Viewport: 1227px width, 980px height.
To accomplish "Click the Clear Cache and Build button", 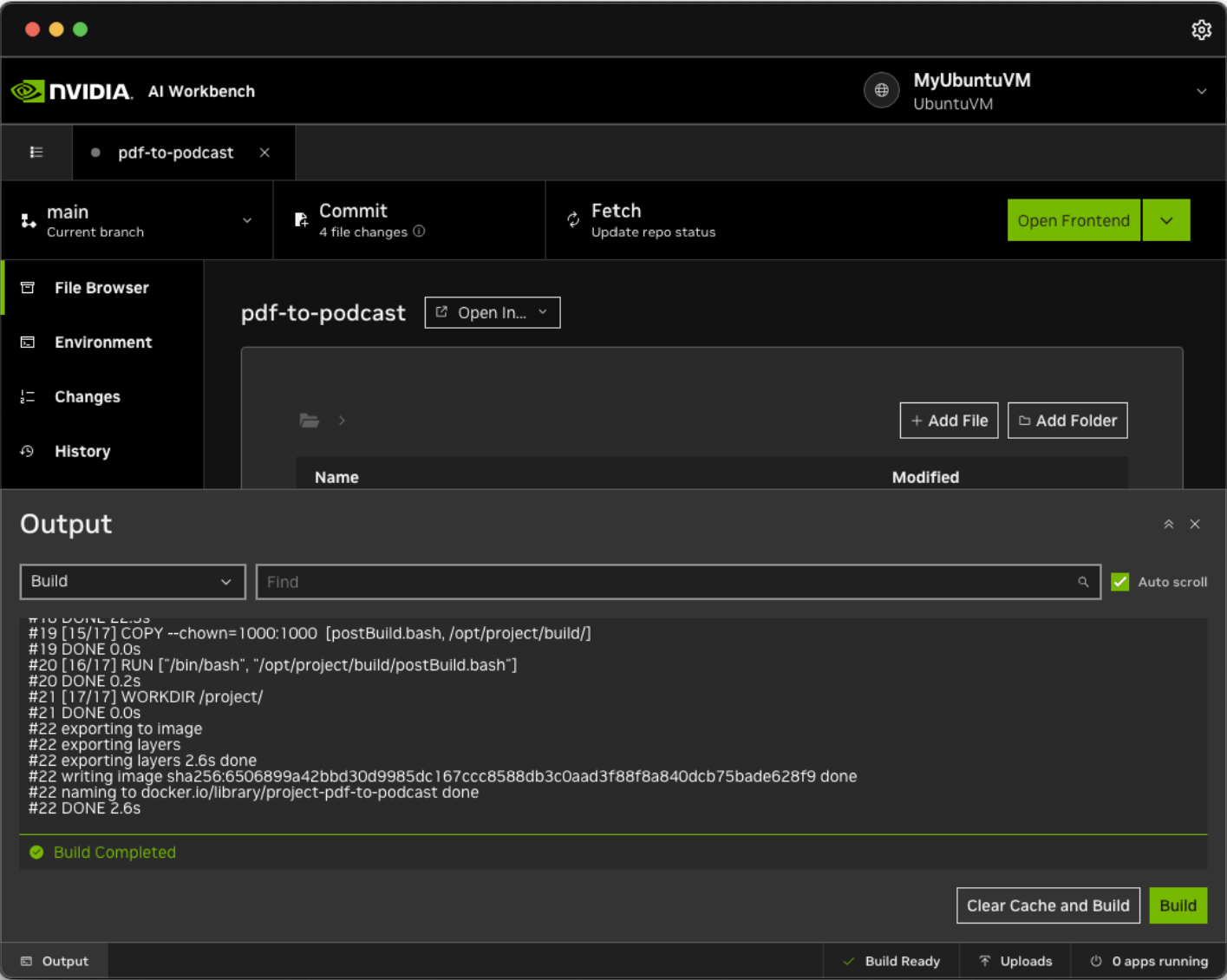I will click(x=1048, y=905).
